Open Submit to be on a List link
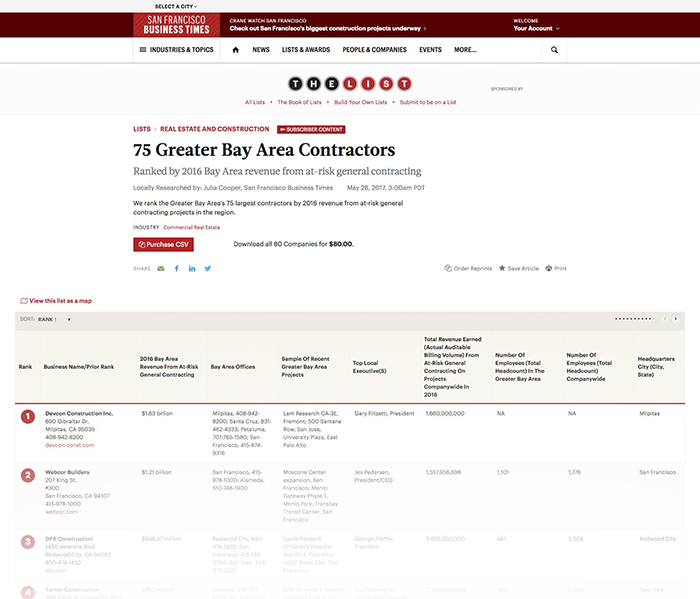The image size is (700, 599). click(428, 102)
